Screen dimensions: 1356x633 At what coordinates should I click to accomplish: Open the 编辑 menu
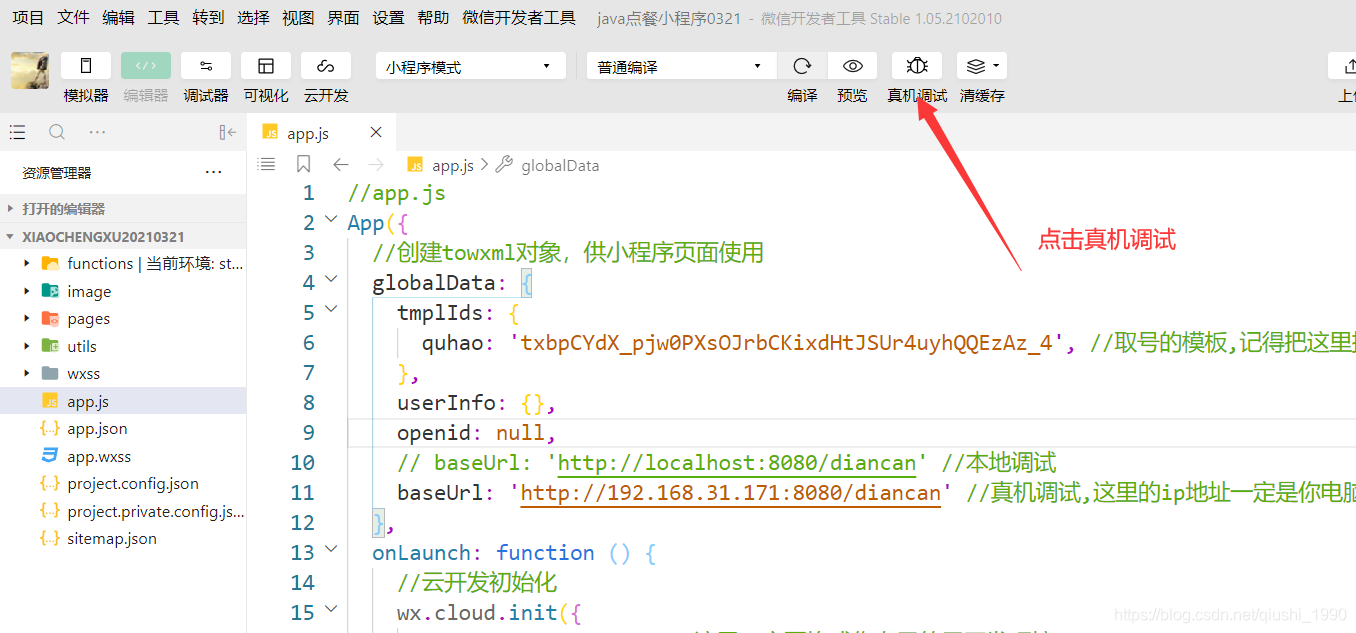[118, 18]
